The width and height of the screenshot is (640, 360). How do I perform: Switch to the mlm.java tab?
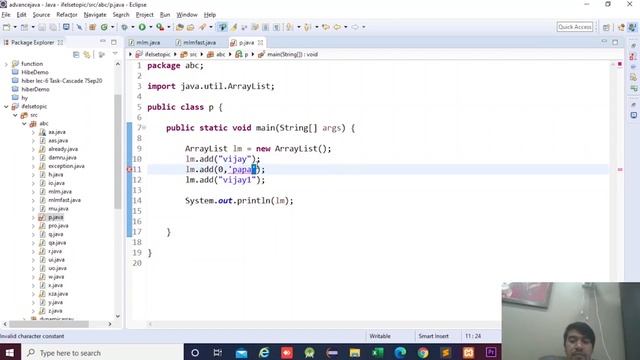tap(144, 42)
